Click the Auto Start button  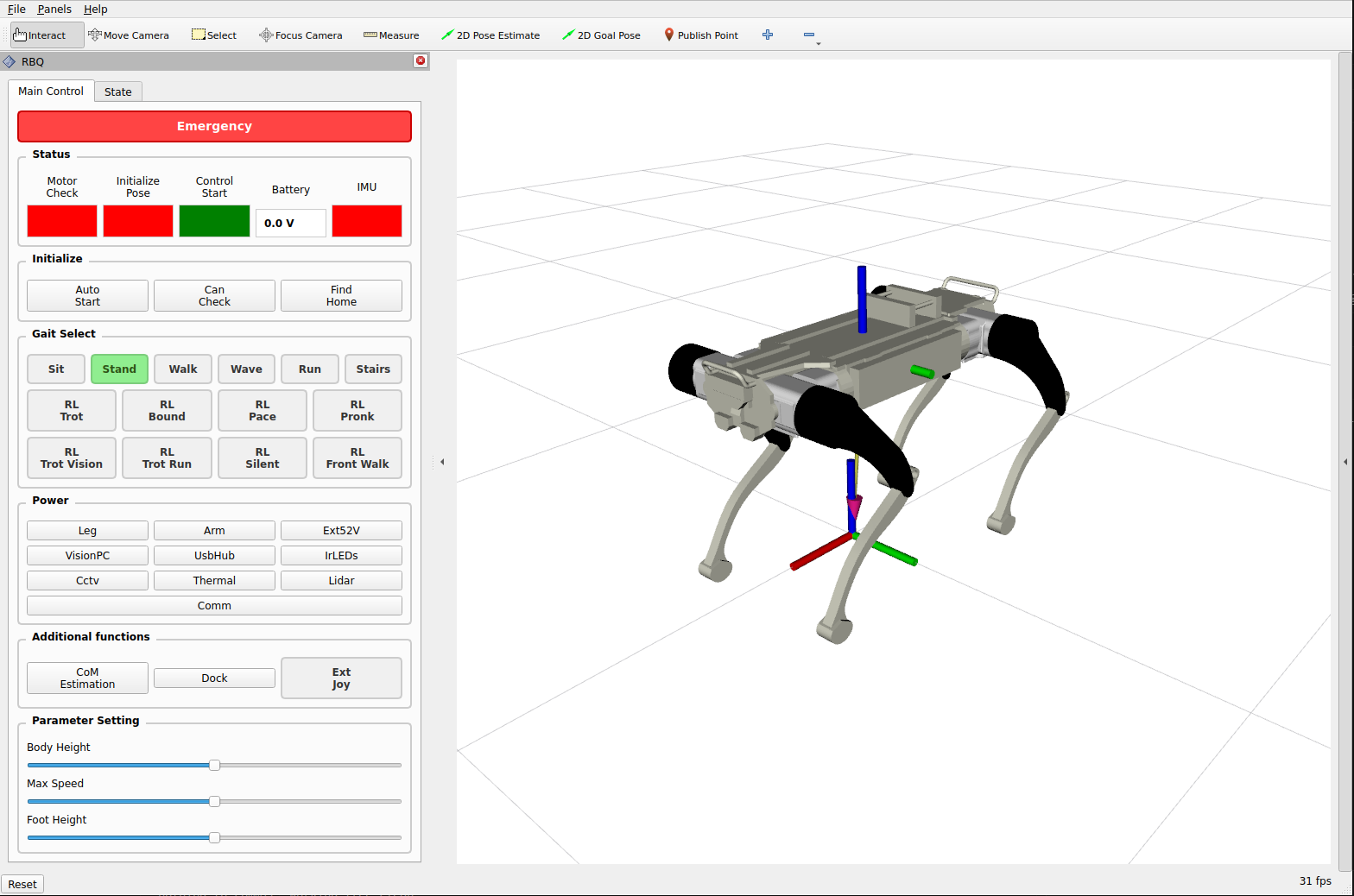[x=87, y=295]
